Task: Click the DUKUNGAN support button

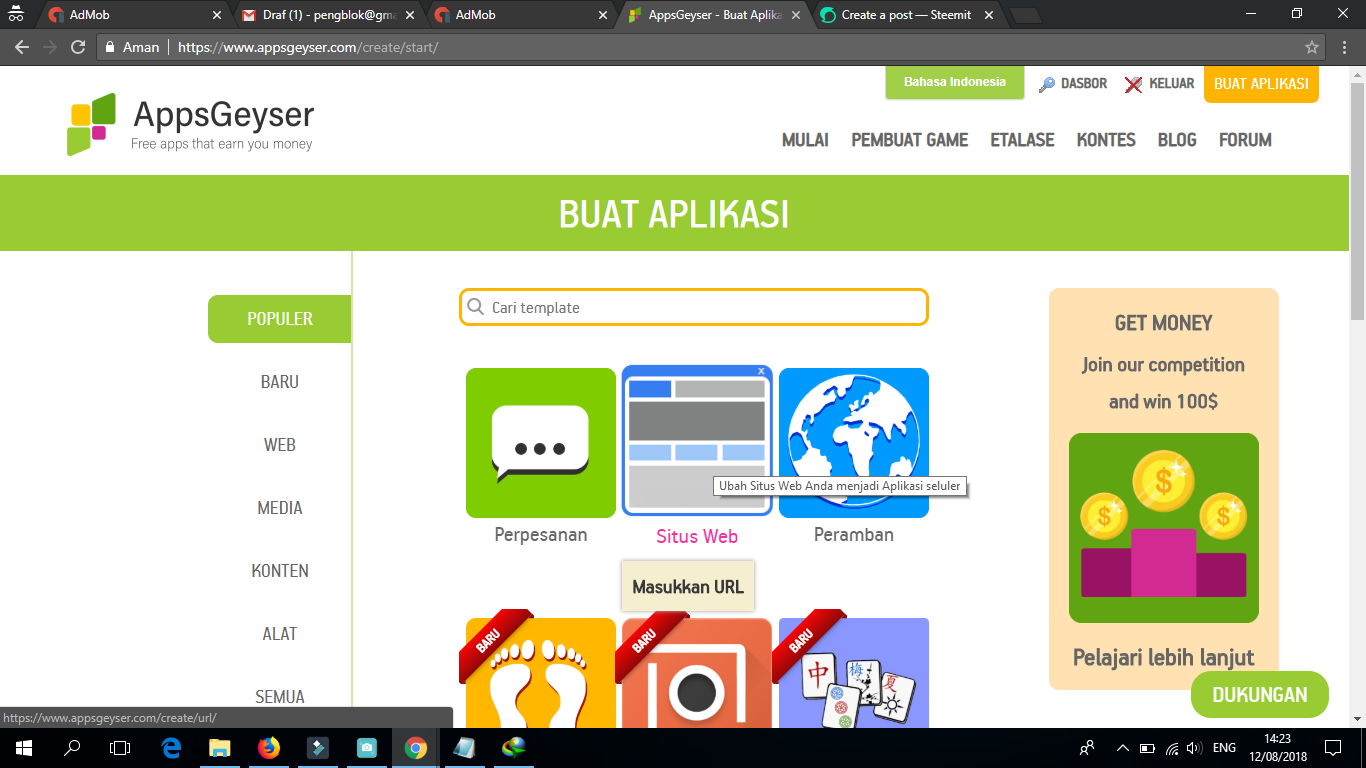Action: pyautogui.click(x=1260, y=695)
